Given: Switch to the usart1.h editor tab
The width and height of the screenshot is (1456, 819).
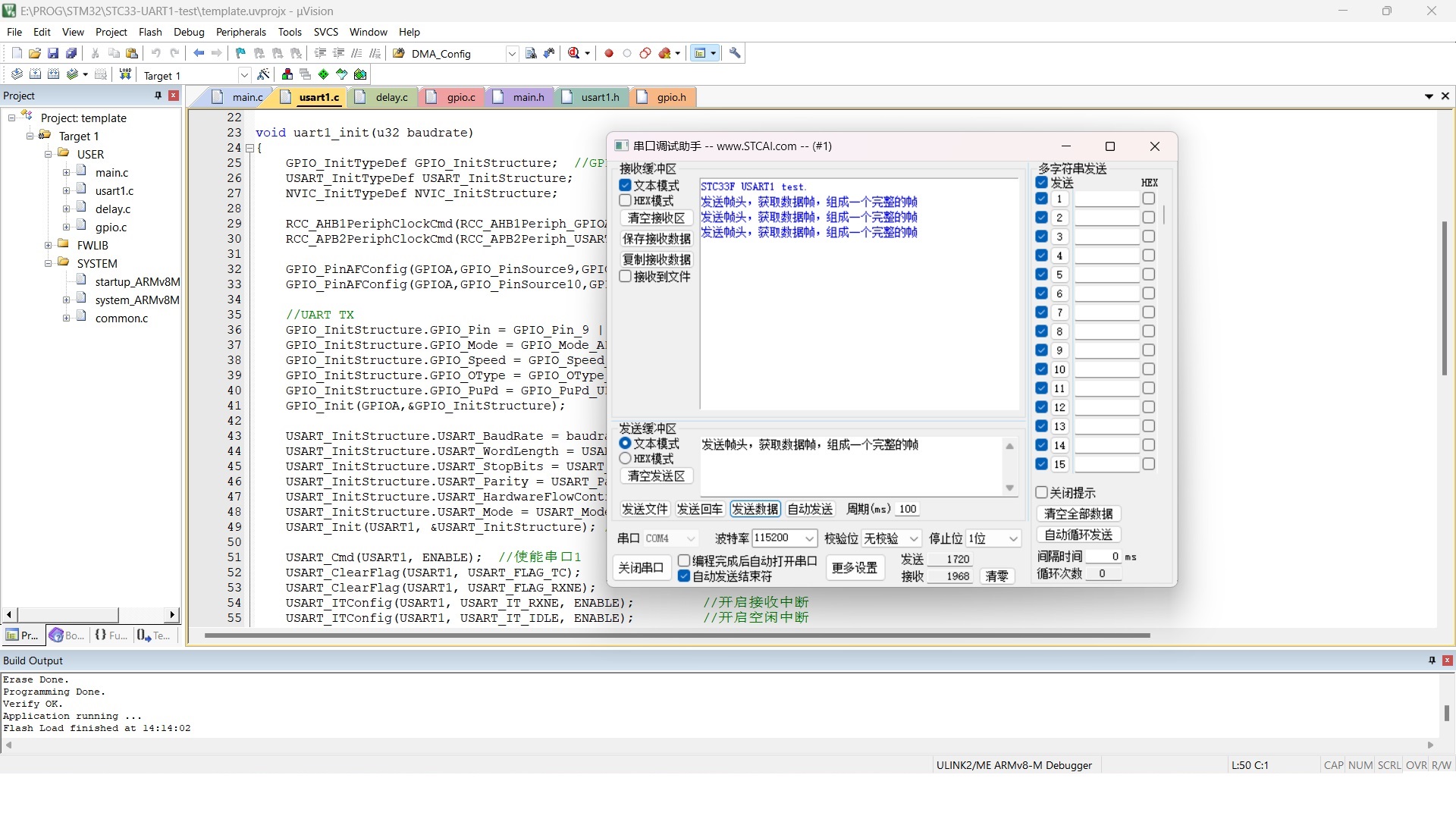Looking at the screenshot, I should pyautogui.click(x=591, y=97).
